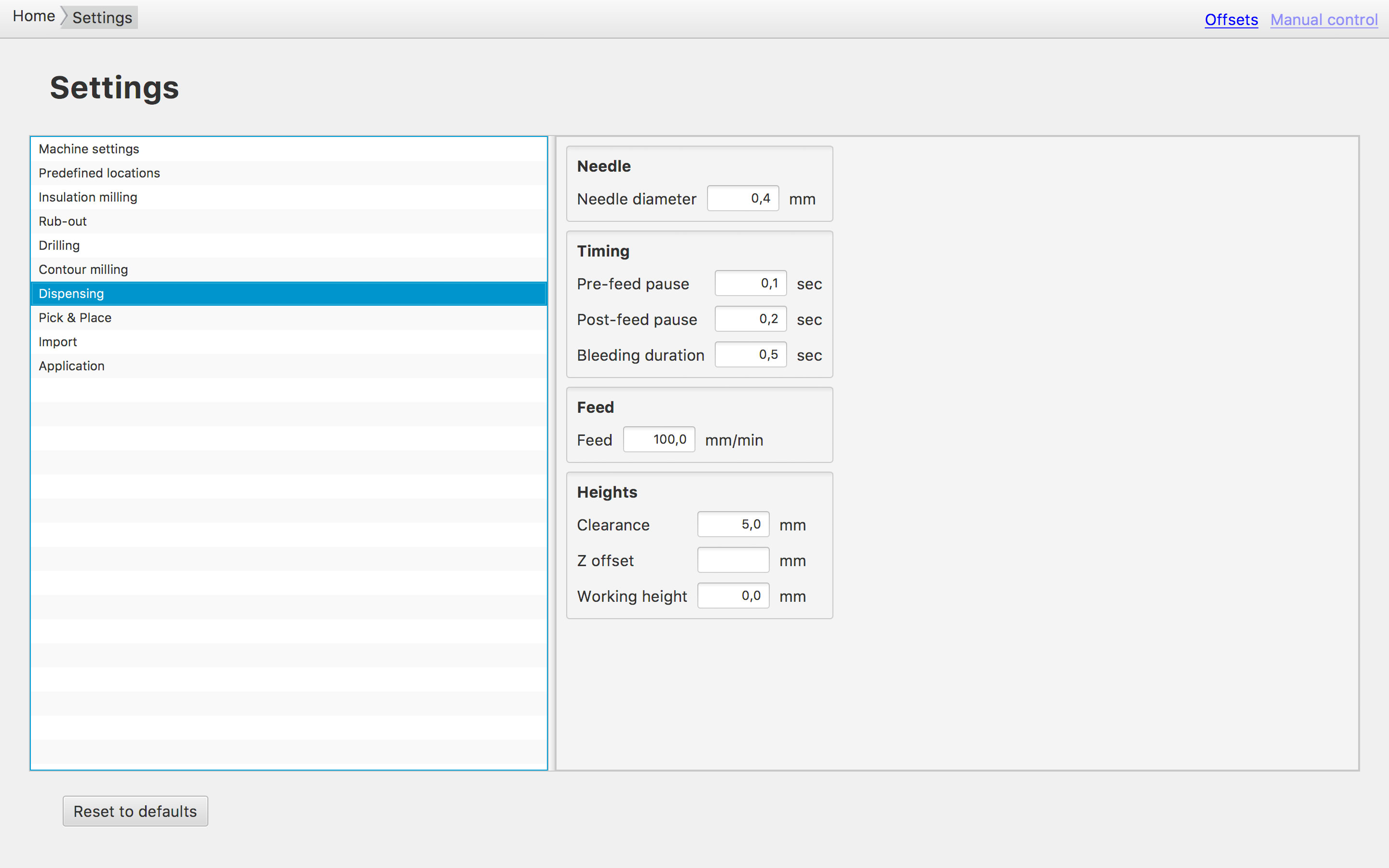The height and width of the screenshot is (868, 1389).
Task: Click the Needle diameter label
Action: (637, 199)
